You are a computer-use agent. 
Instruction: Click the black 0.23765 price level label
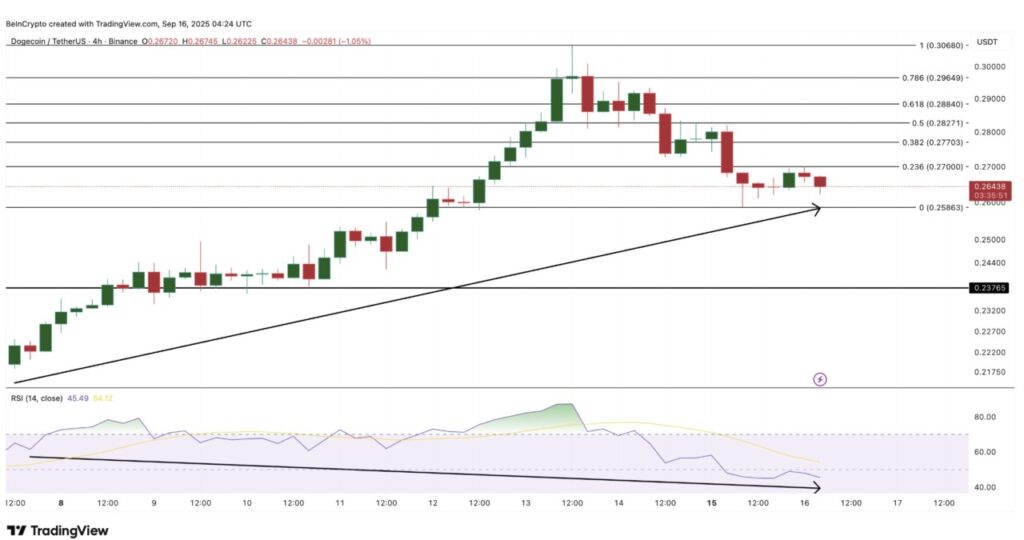[991, 288]
